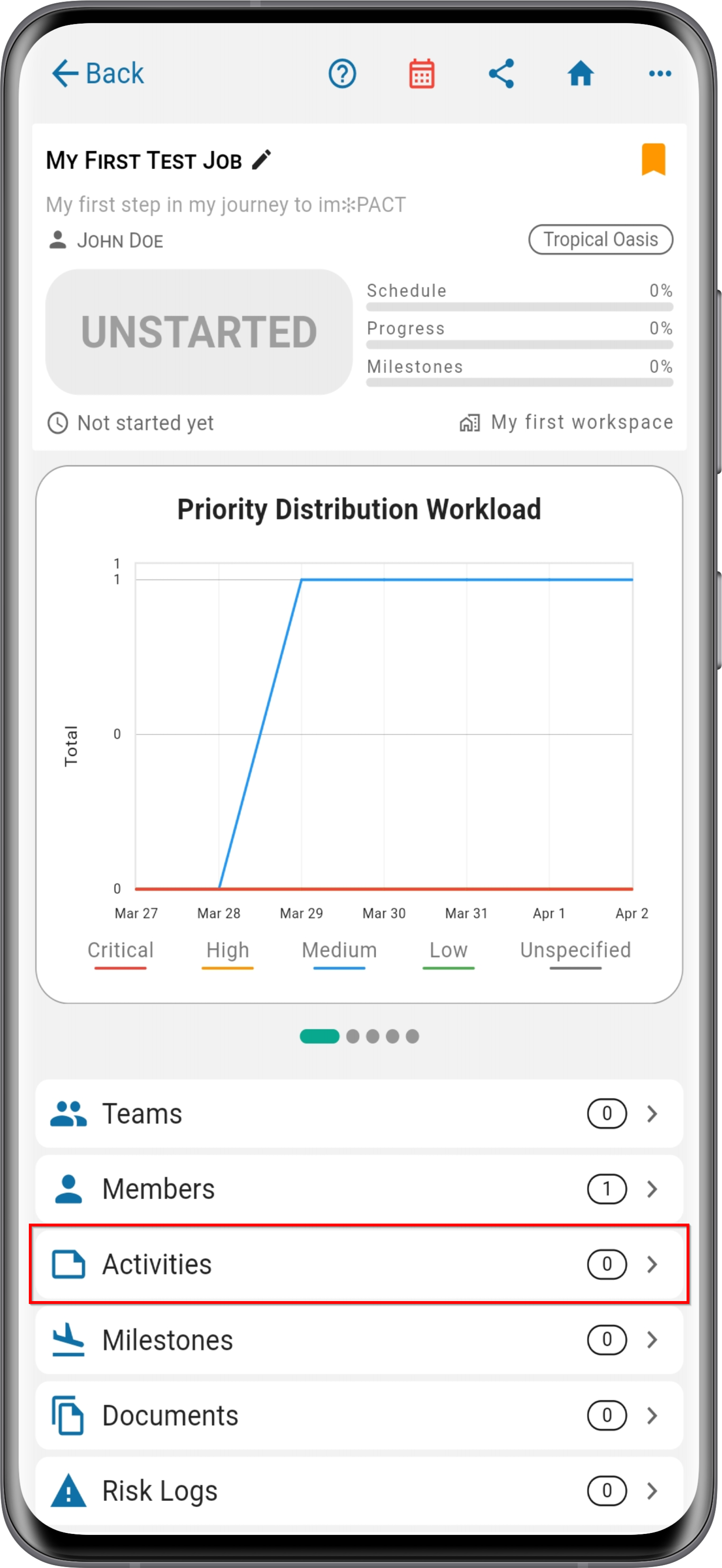Expand the Teams row chevron
The image size is (722, 1568).
point(652,1114)
